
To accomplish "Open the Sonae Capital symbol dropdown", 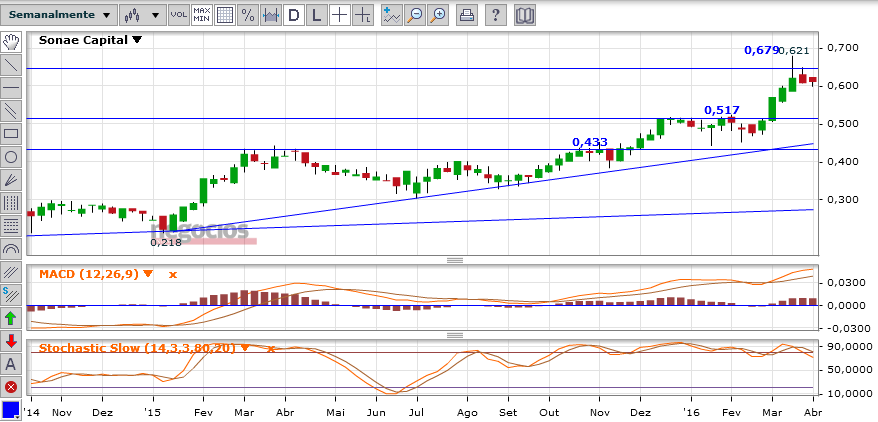I will coord(137,40).
